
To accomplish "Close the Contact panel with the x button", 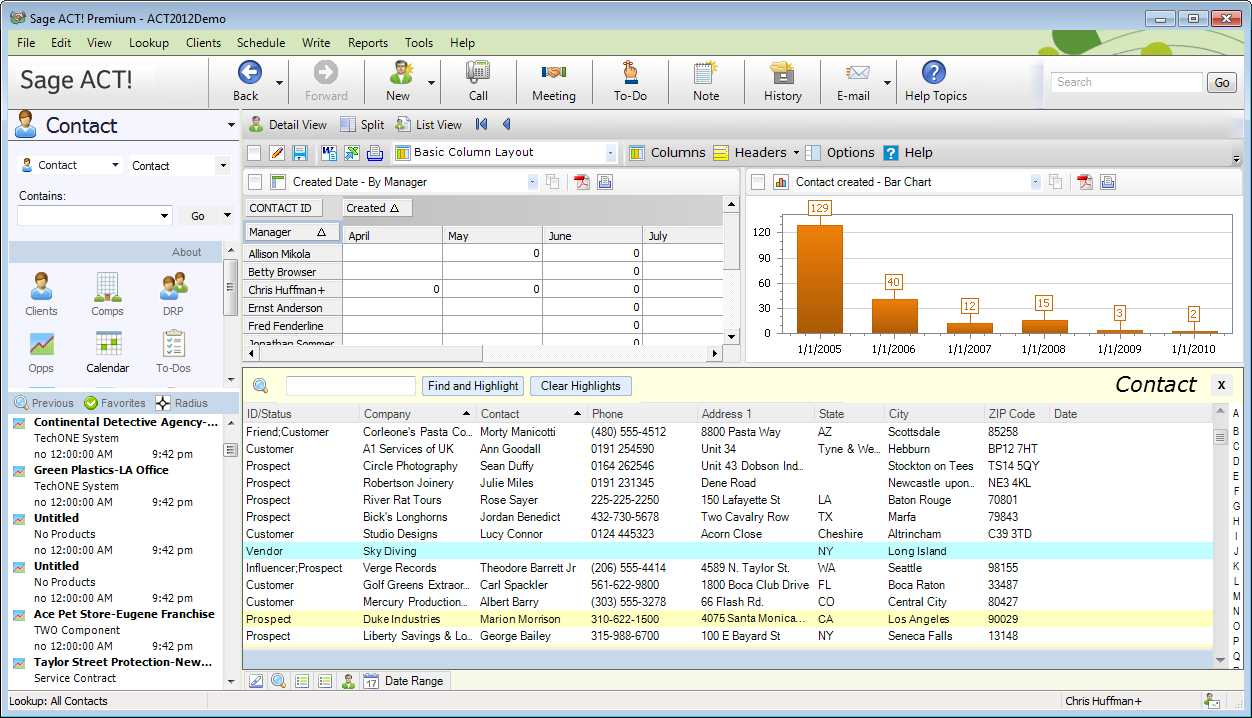I will (1221, 385).
